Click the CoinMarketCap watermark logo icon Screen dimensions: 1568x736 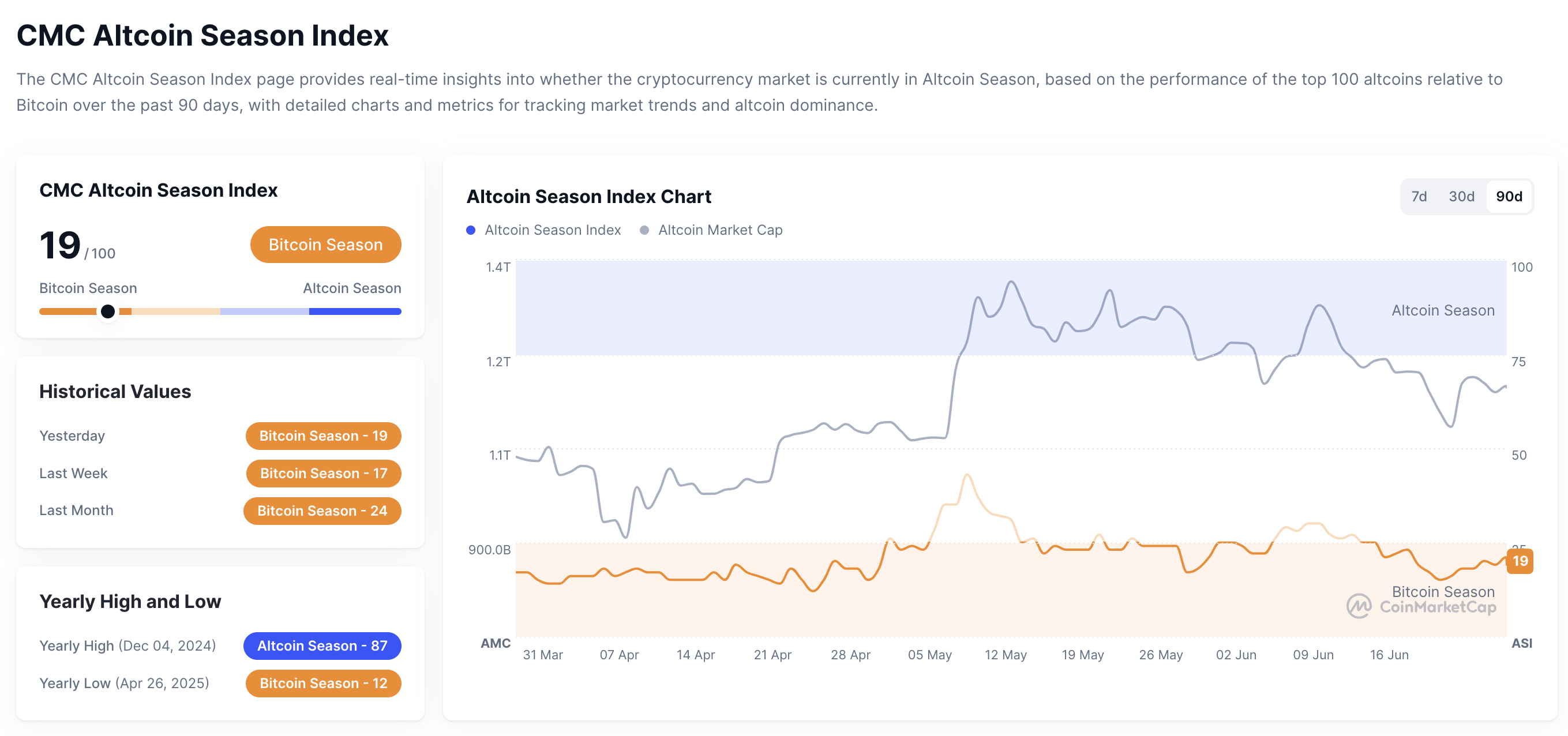point(1359,606)
